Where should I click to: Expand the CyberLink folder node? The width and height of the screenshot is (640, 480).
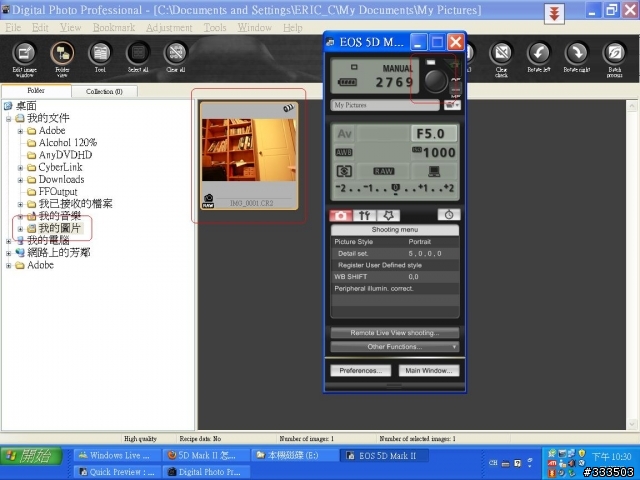pyautogui.click(x=20, y=168)
